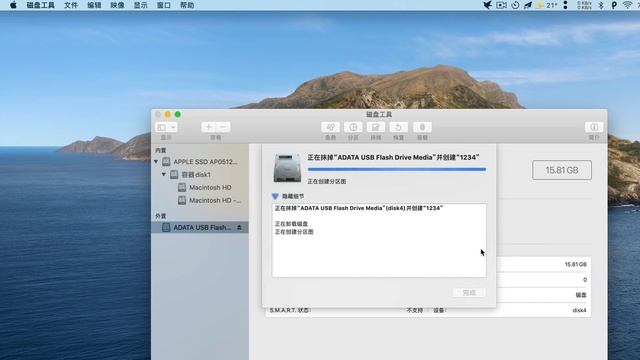Click the paper plane menu bar icon

click(x=528, y=5)
